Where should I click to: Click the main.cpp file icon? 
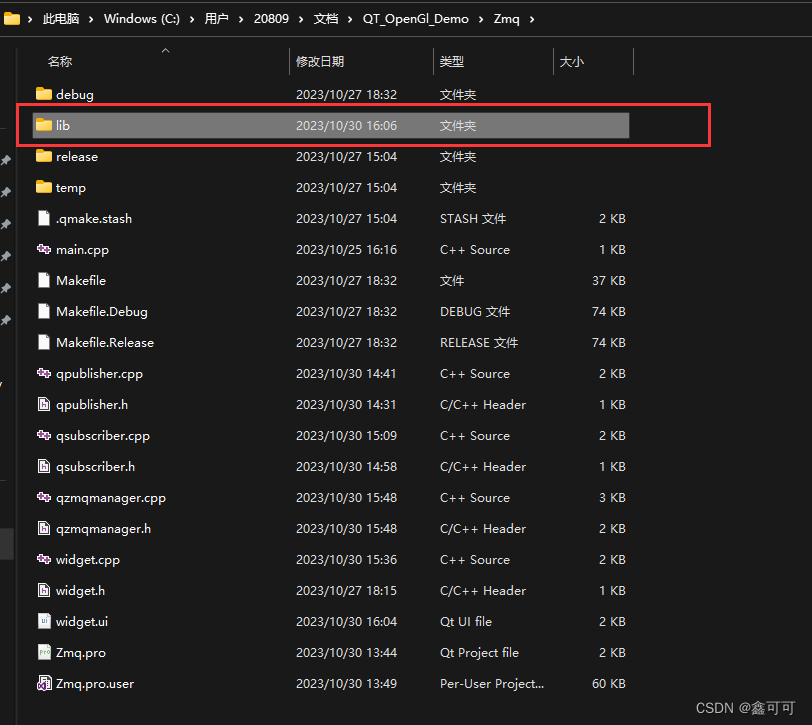[44, 250]
